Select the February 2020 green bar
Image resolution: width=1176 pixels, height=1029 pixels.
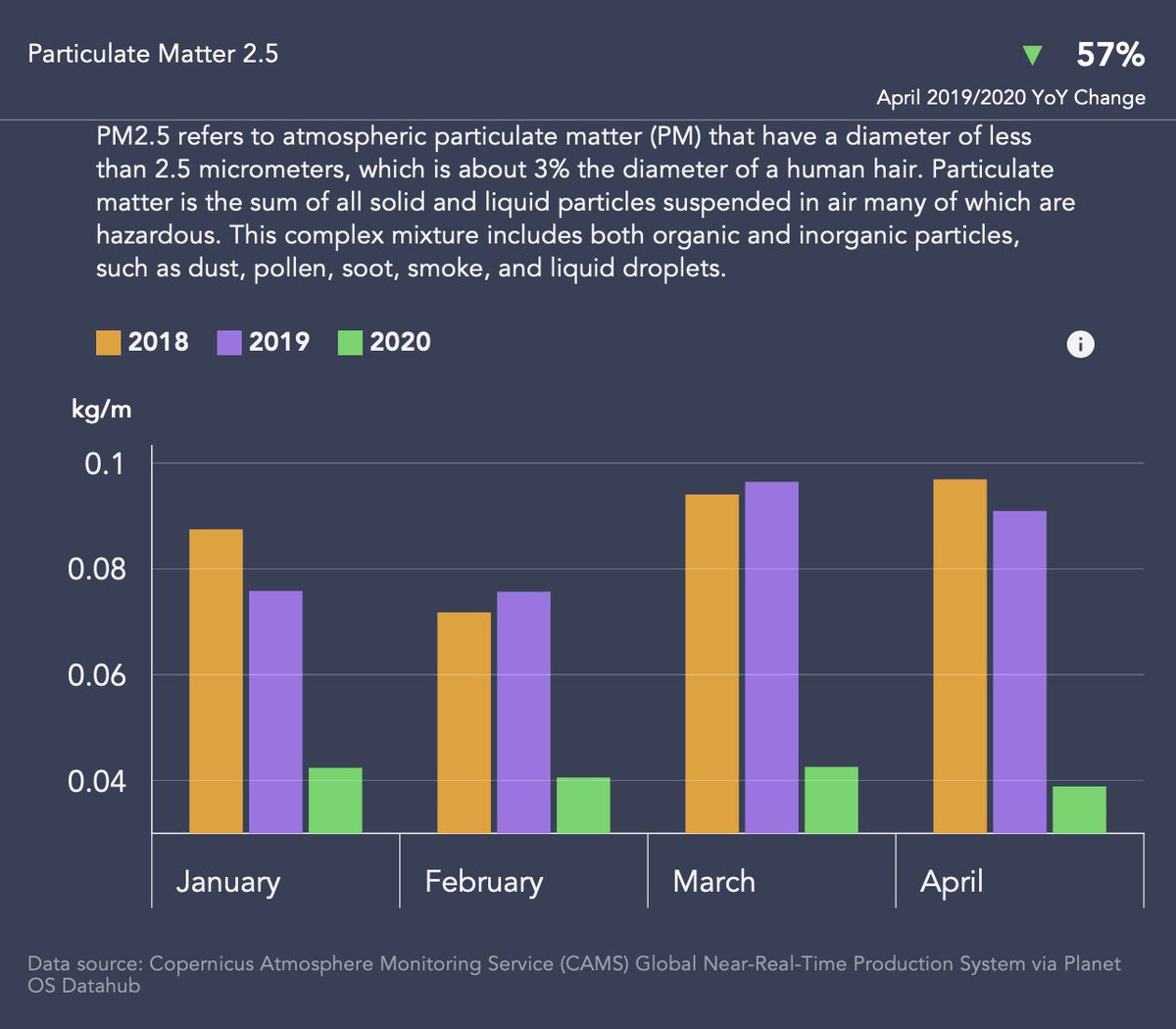coord(583,805)
